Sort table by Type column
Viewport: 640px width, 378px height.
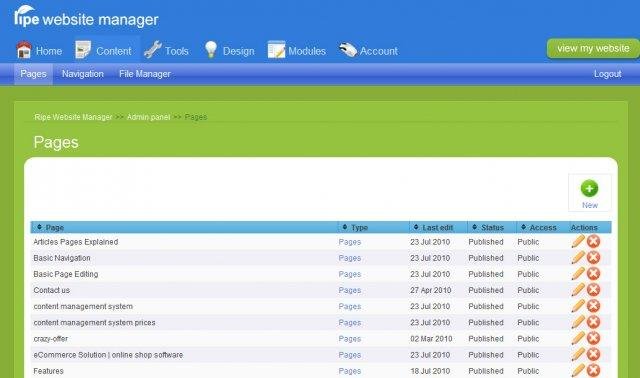pos(355,227)
